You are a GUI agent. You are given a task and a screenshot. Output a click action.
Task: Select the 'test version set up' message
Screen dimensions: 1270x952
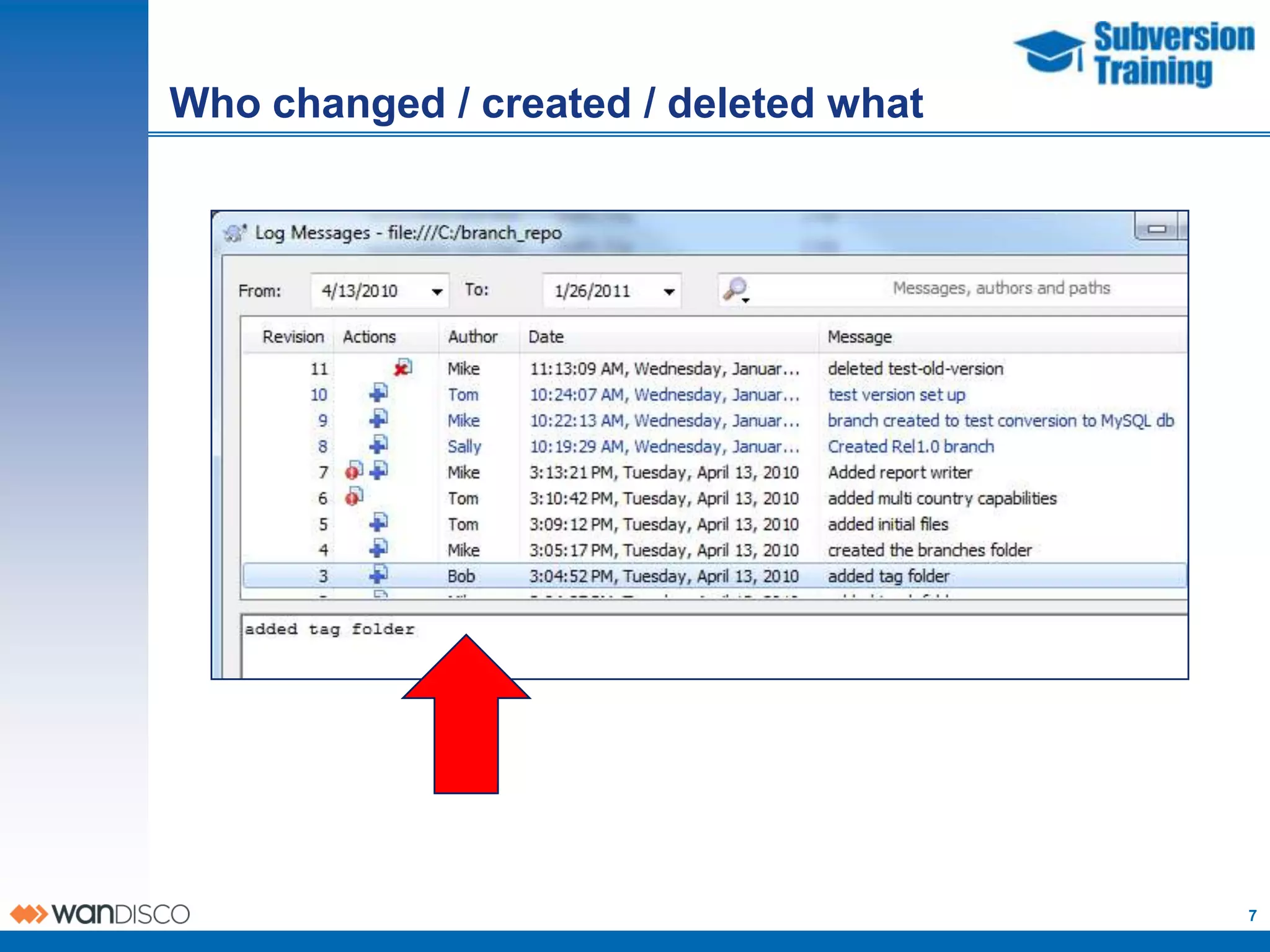coord(896,395)
